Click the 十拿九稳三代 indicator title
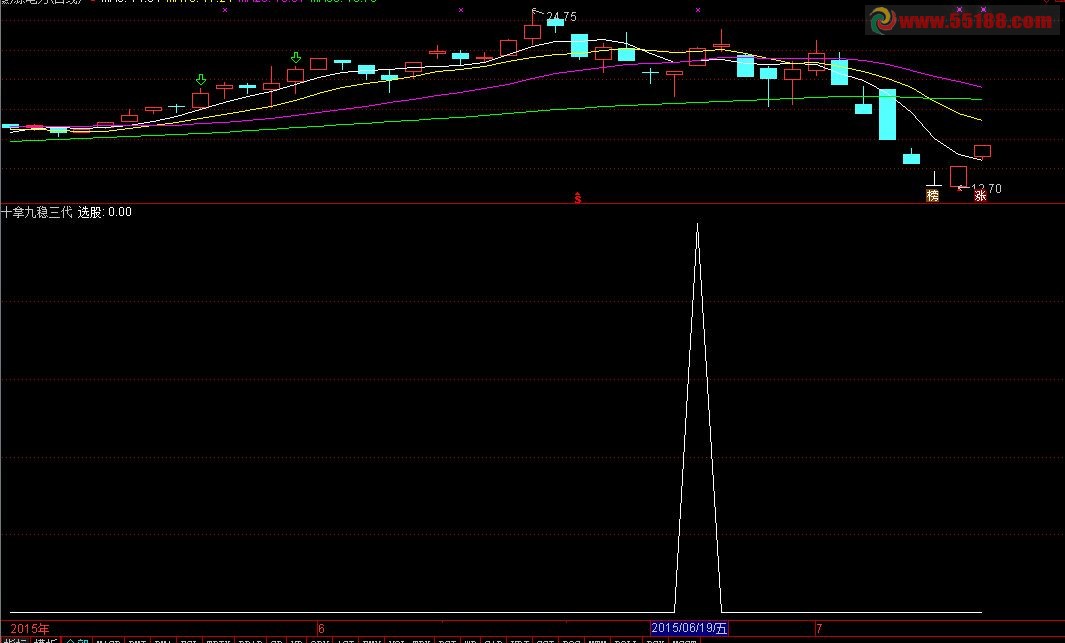The width and height of the screenshot is (1065, 643). coord(37,212)
